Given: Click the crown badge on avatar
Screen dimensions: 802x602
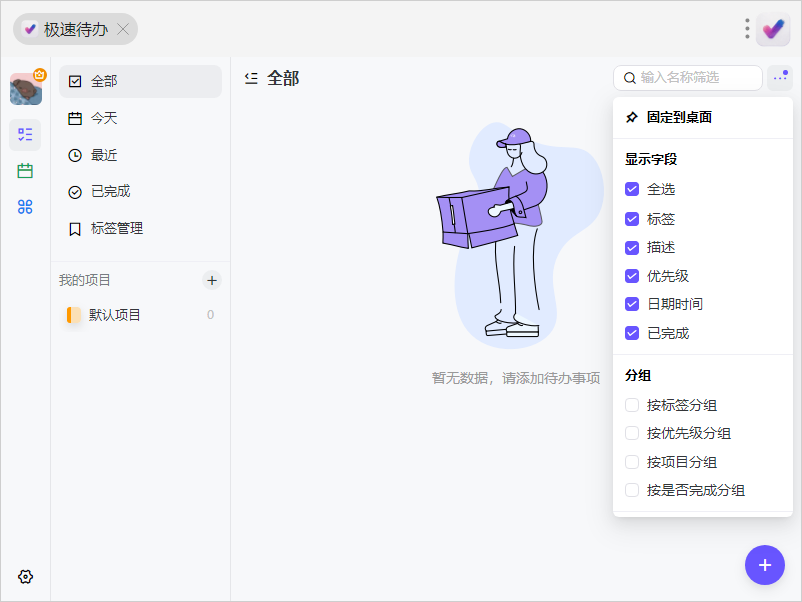Looking at the screenshot, I should [x=39, y=75].
